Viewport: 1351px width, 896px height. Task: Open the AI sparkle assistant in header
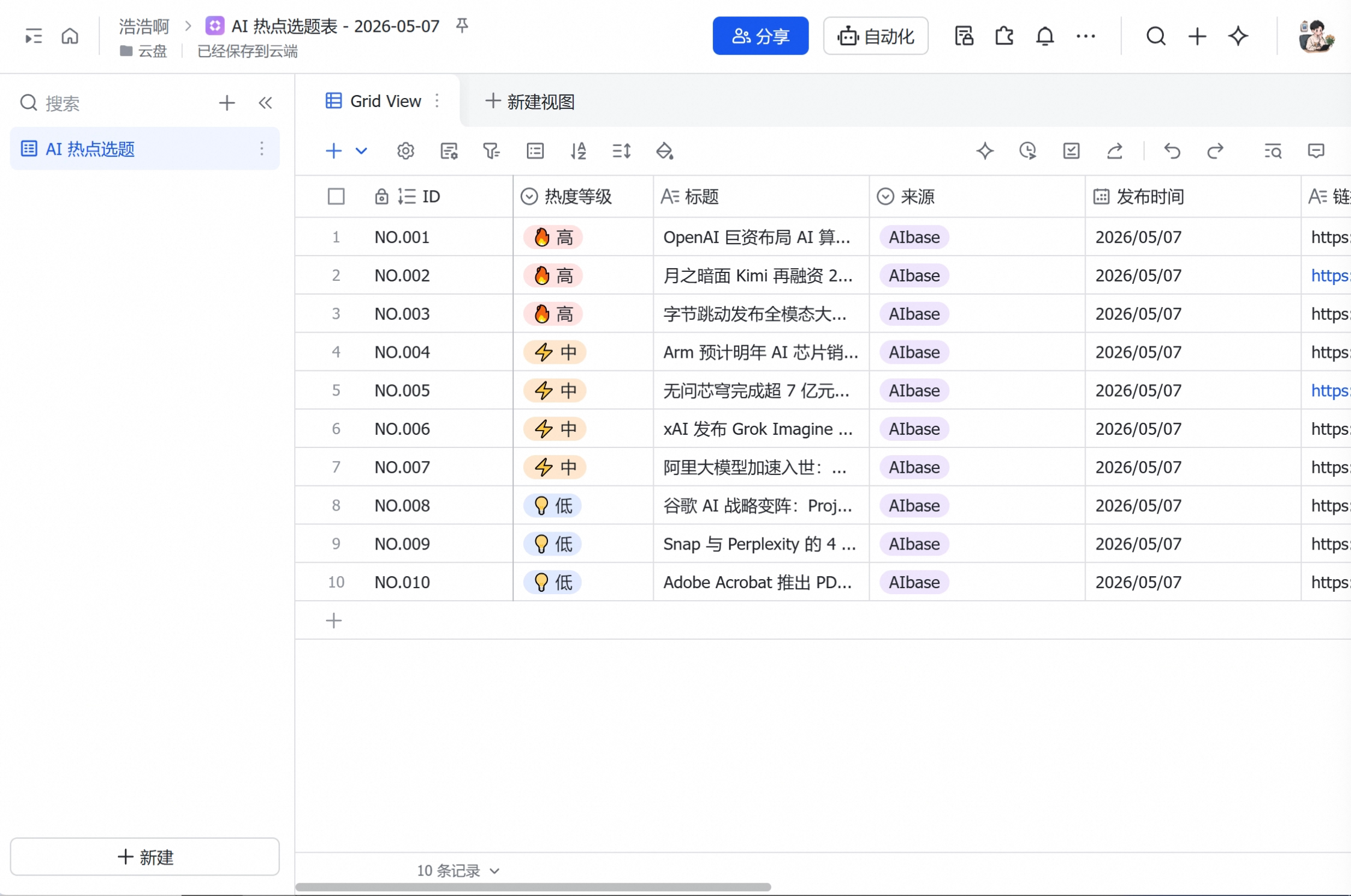(x=1238, y=36)
